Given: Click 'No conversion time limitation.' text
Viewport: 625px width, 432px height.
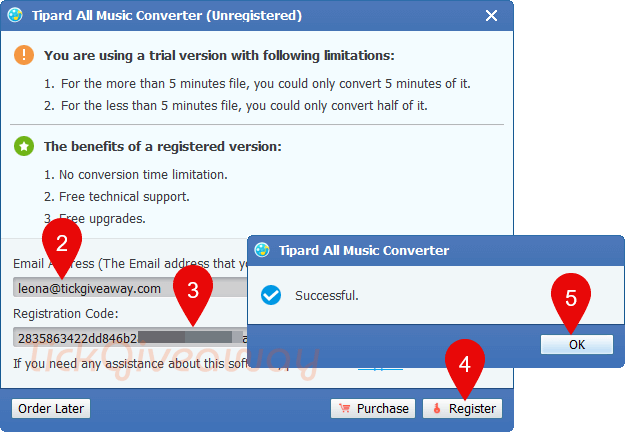Looking at the screenshot, I should (x=136, y=175).
